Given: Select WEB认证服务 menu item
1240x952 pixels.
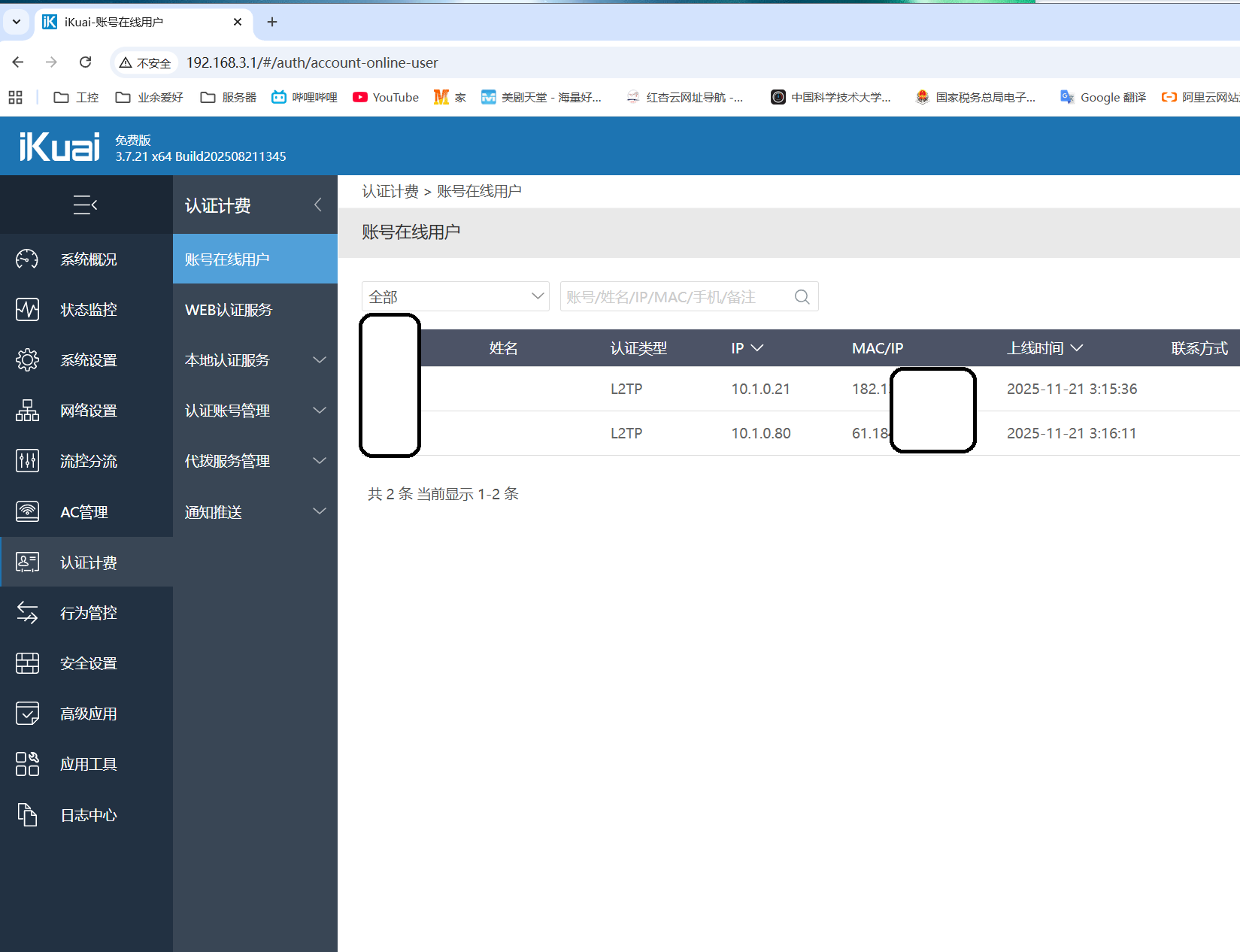Looking at the screenshot, I should [x=229, y=310].
